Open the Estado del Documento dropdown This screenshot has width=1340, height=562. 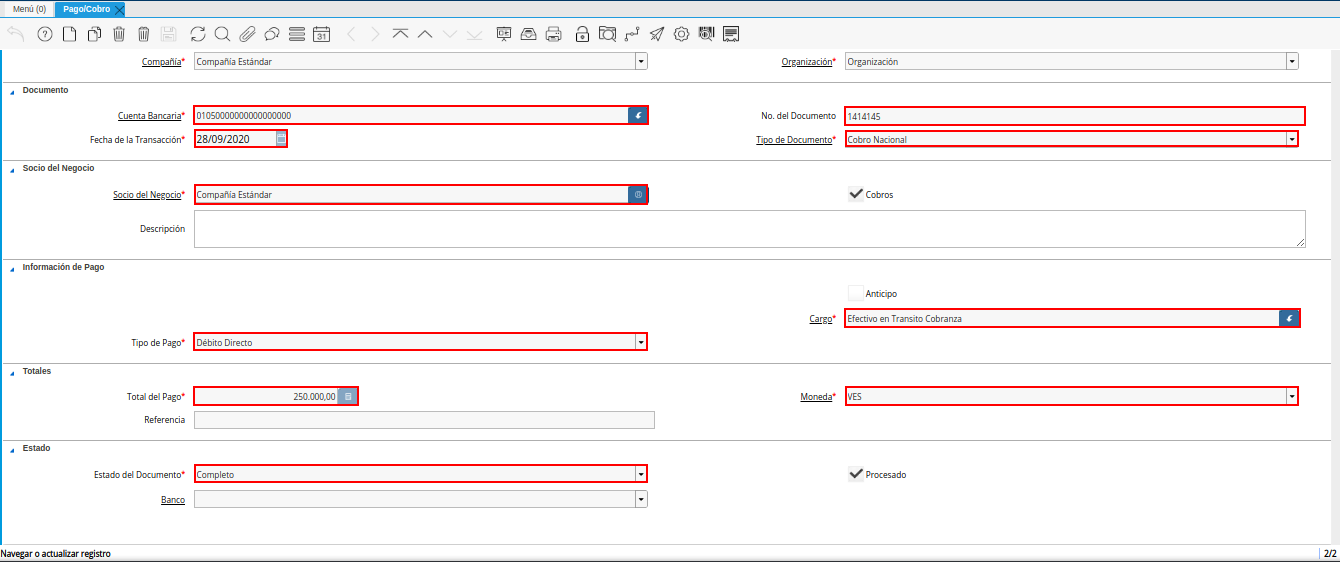[641, 474]
